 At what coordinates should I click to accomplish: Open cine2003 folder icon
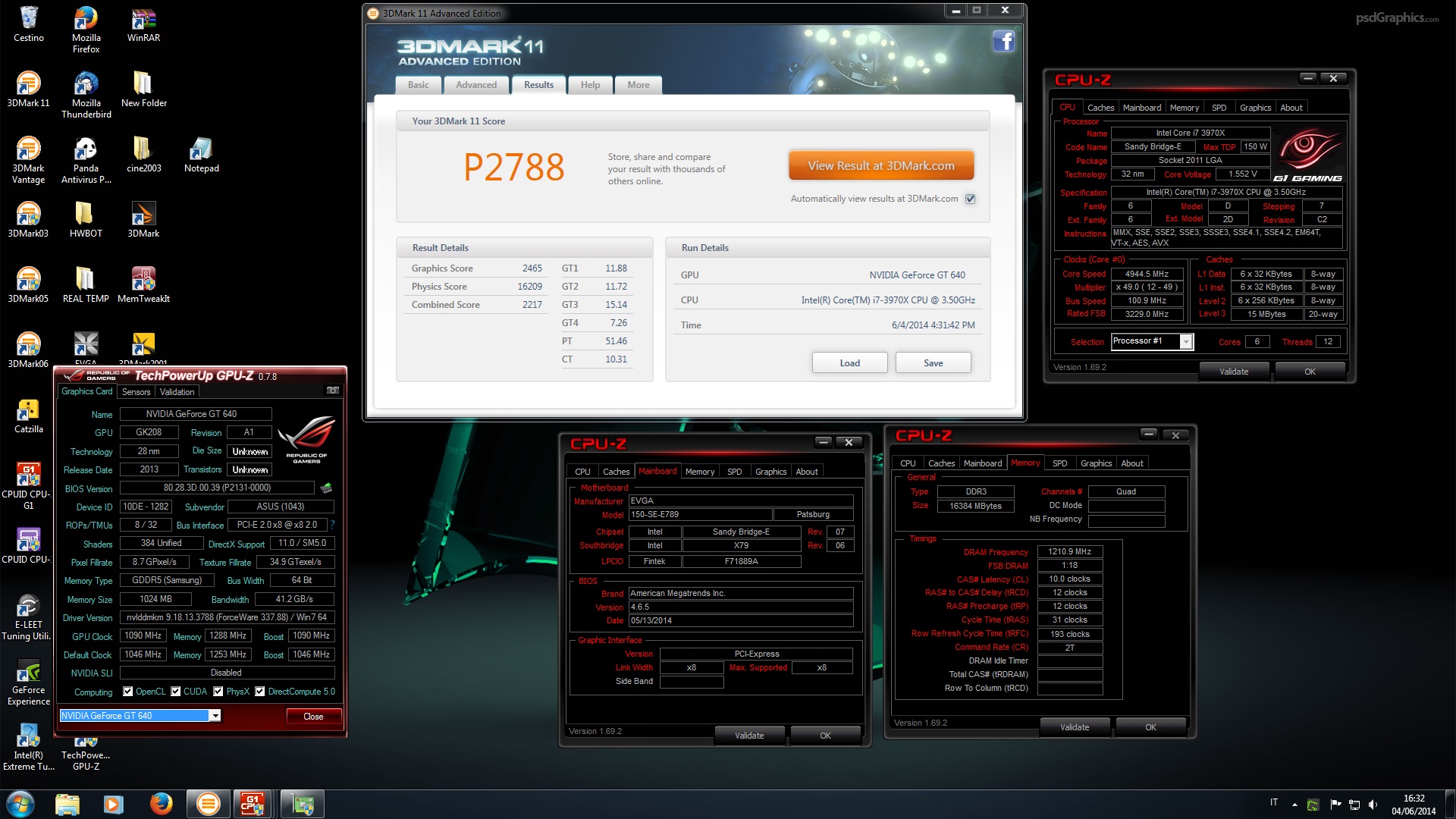(143, 155)
